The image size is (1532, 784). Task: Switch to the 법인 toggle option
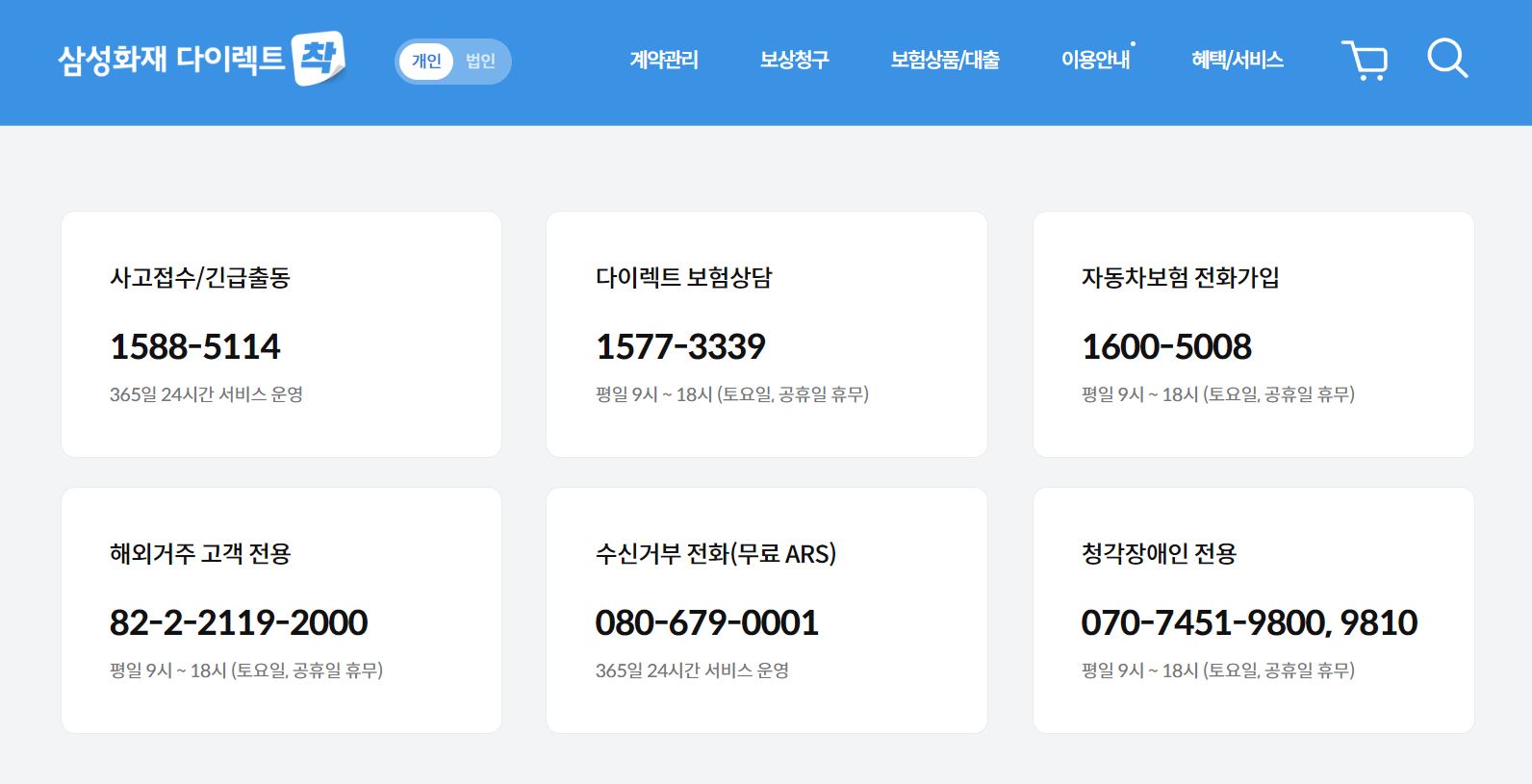pyautogui.click(x=480, y=61)
